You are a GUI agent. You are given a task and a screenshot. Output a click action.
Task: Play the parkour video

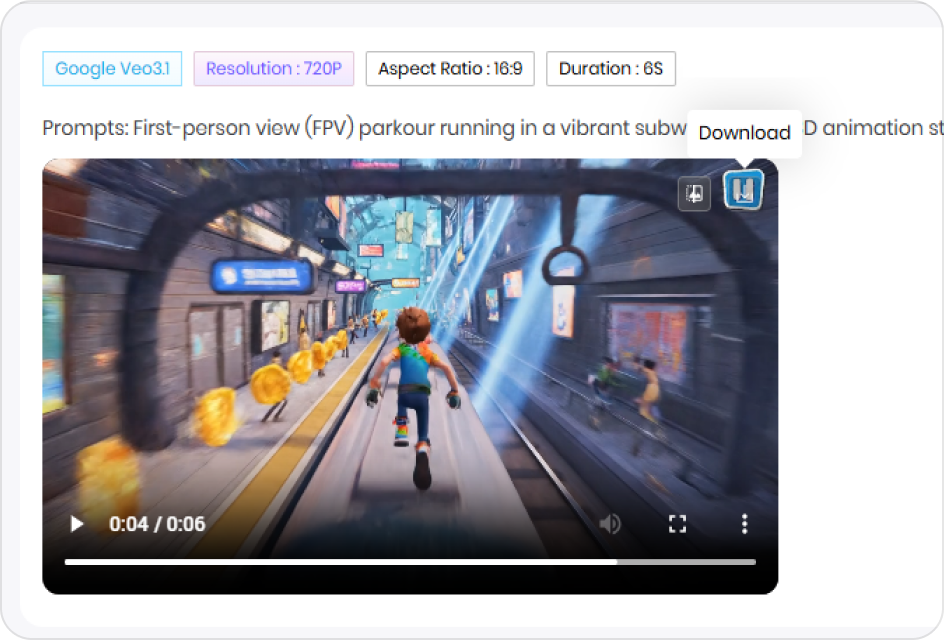pos(76,523)
